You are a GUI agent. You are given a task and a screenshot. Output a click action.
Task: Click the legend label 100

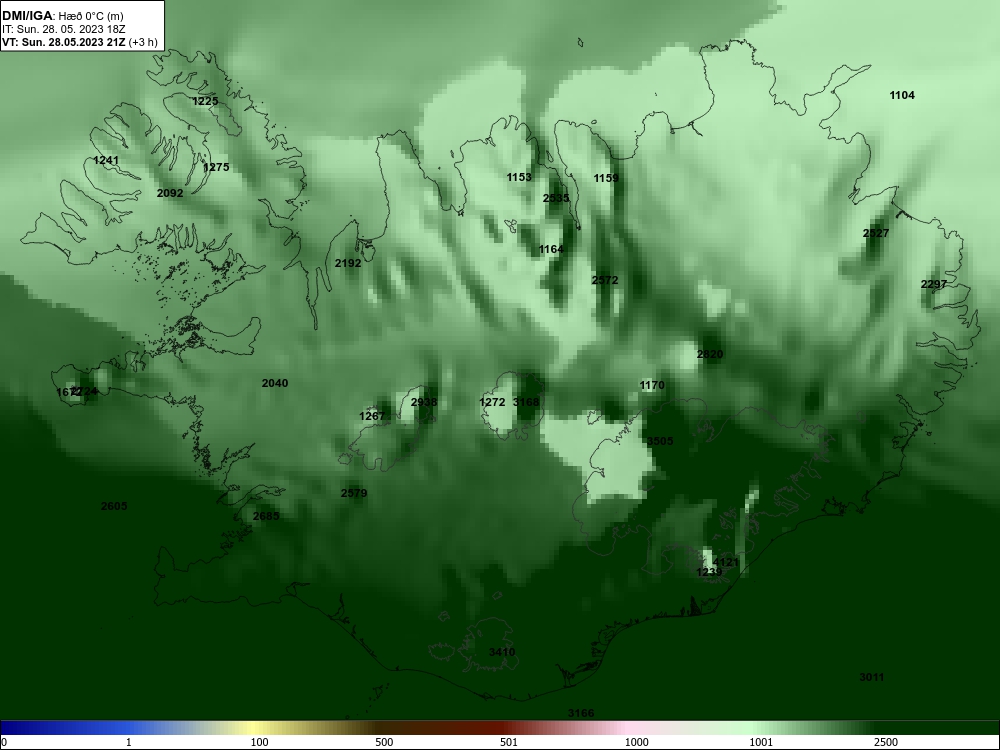coord(259,742)
